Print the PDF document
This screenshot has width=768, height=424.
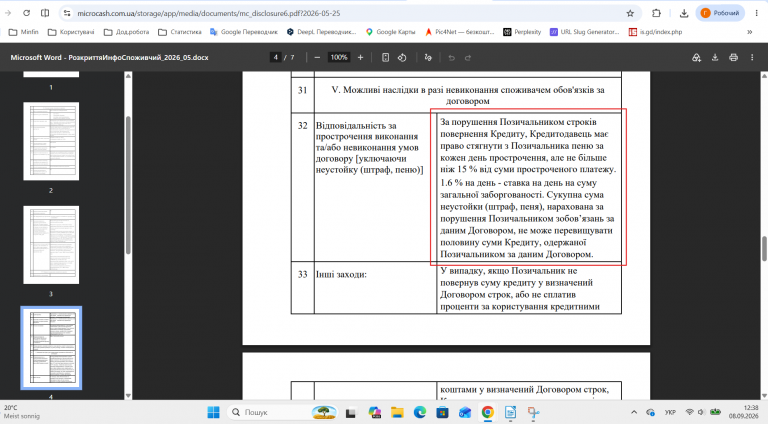coord(733,57)
